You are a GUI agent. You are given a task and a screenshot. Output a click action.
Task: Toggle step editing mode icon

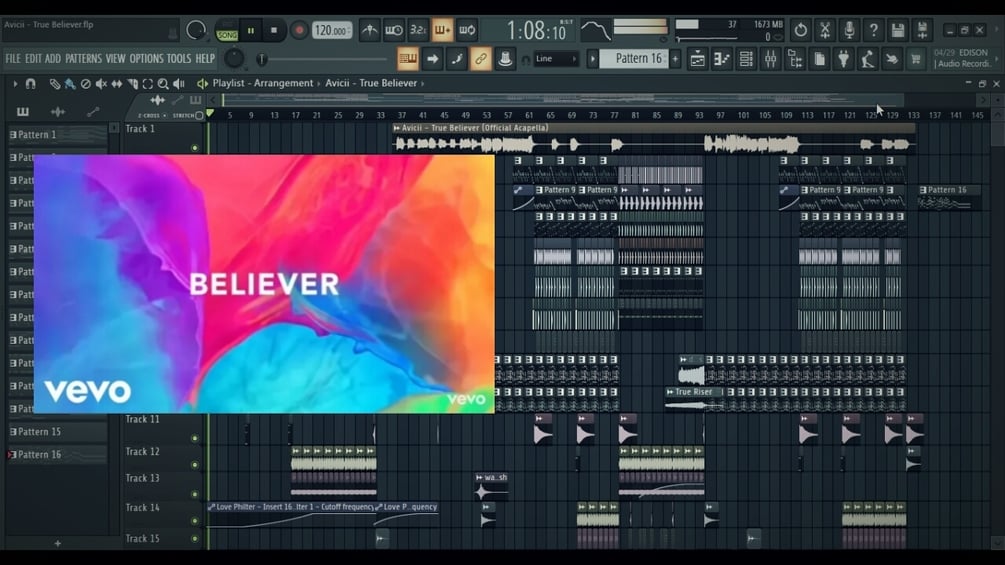456,59
